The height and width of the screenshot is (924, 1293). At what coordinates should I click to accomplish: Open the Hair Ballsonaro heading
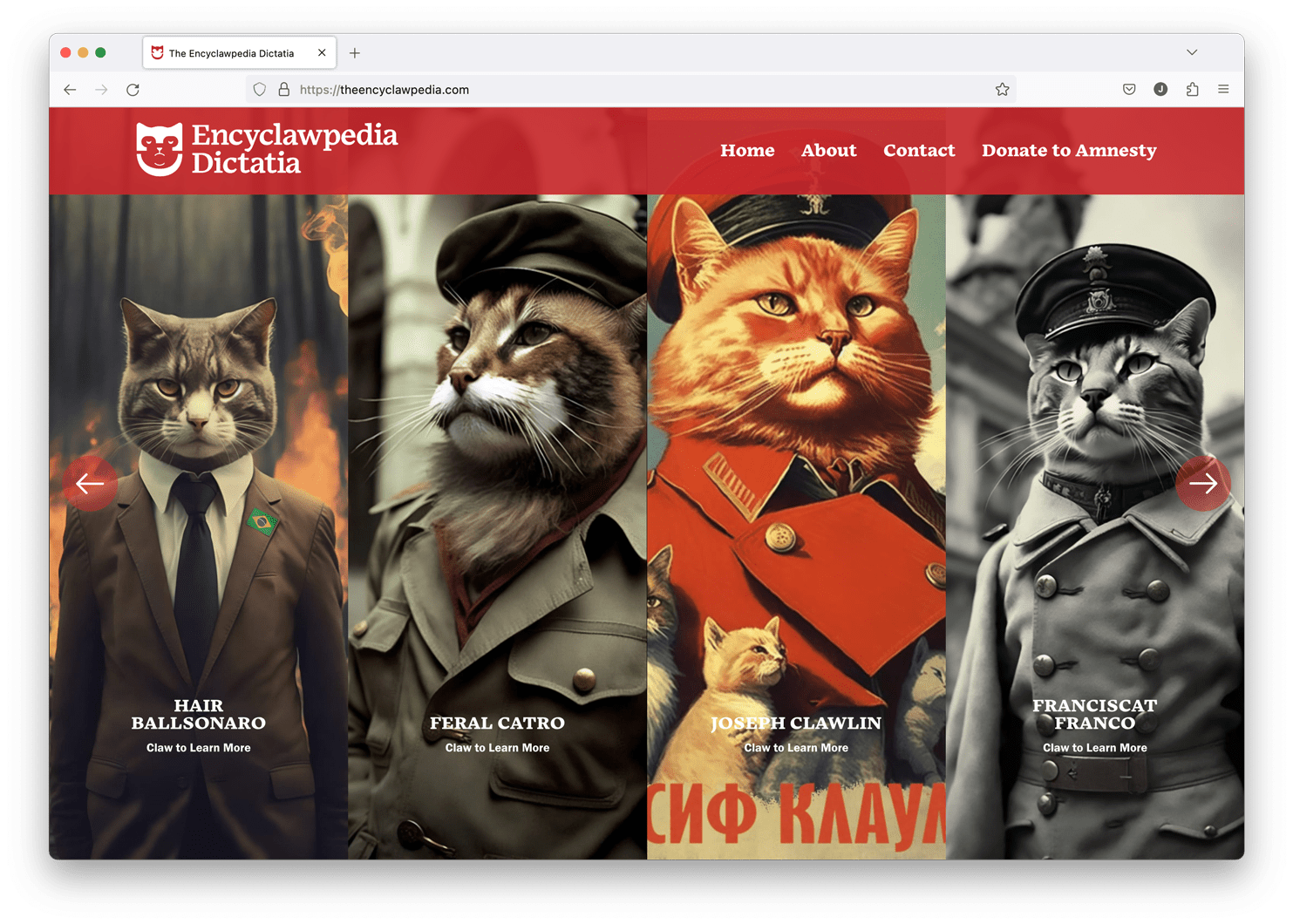click(x=199, y=714)
